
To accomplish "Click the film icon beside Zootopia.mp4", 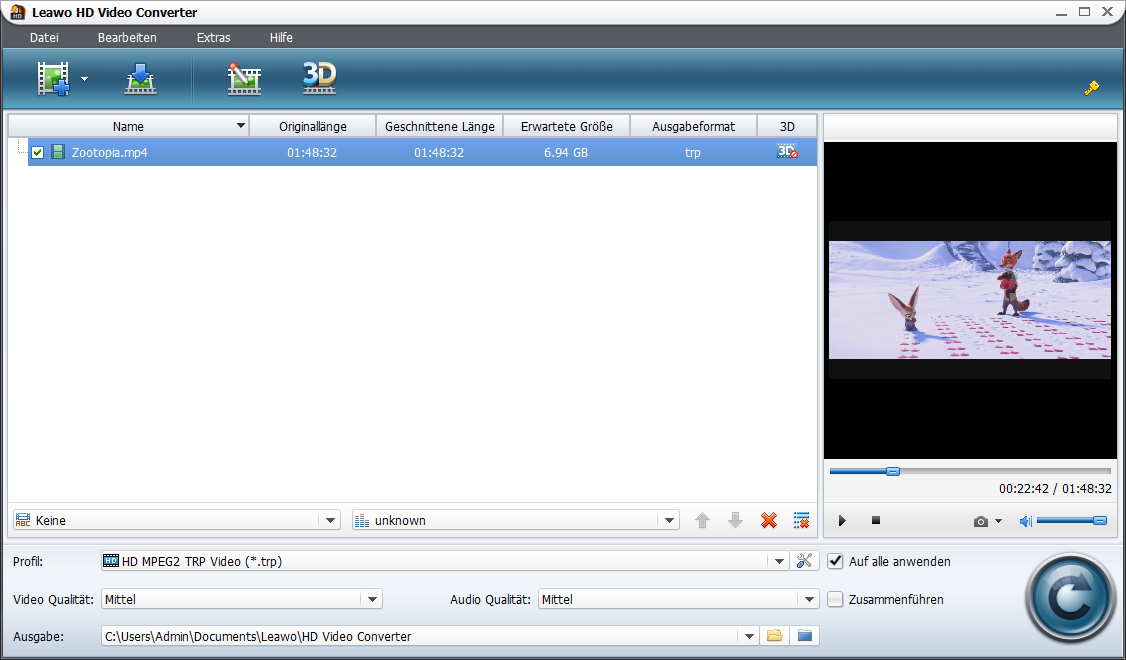I will pyautogui.click(x=57, y=152).
